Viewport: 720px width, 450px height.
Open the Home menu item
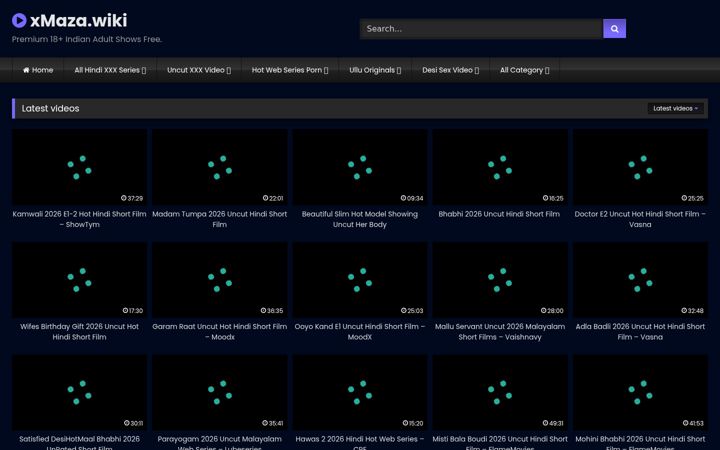click(x=38, y=70)
